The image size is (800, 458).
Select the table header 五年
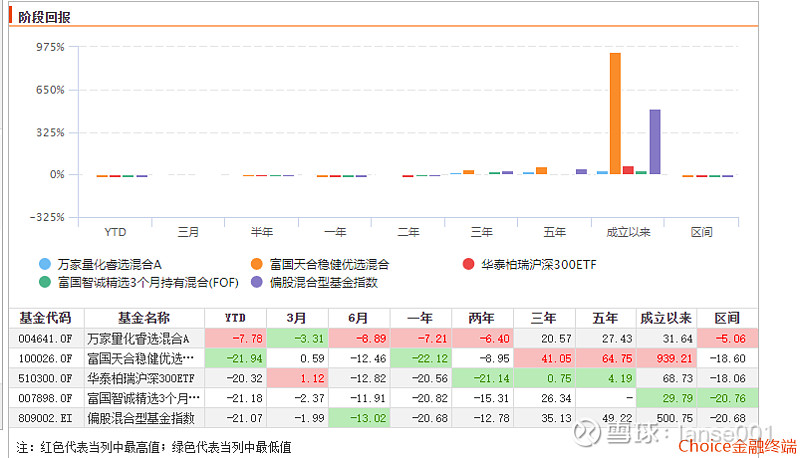pos(606,318)
